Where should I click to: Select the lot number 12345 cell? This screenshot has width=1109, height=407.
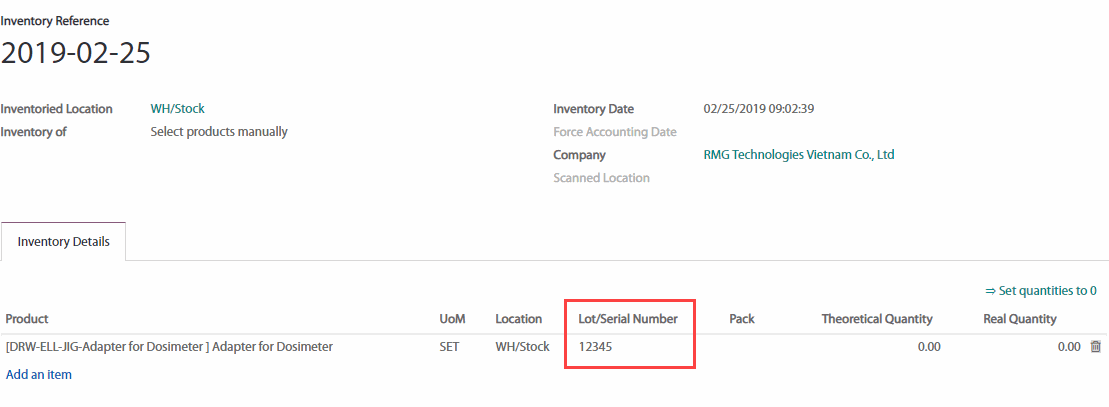point(598,347)
